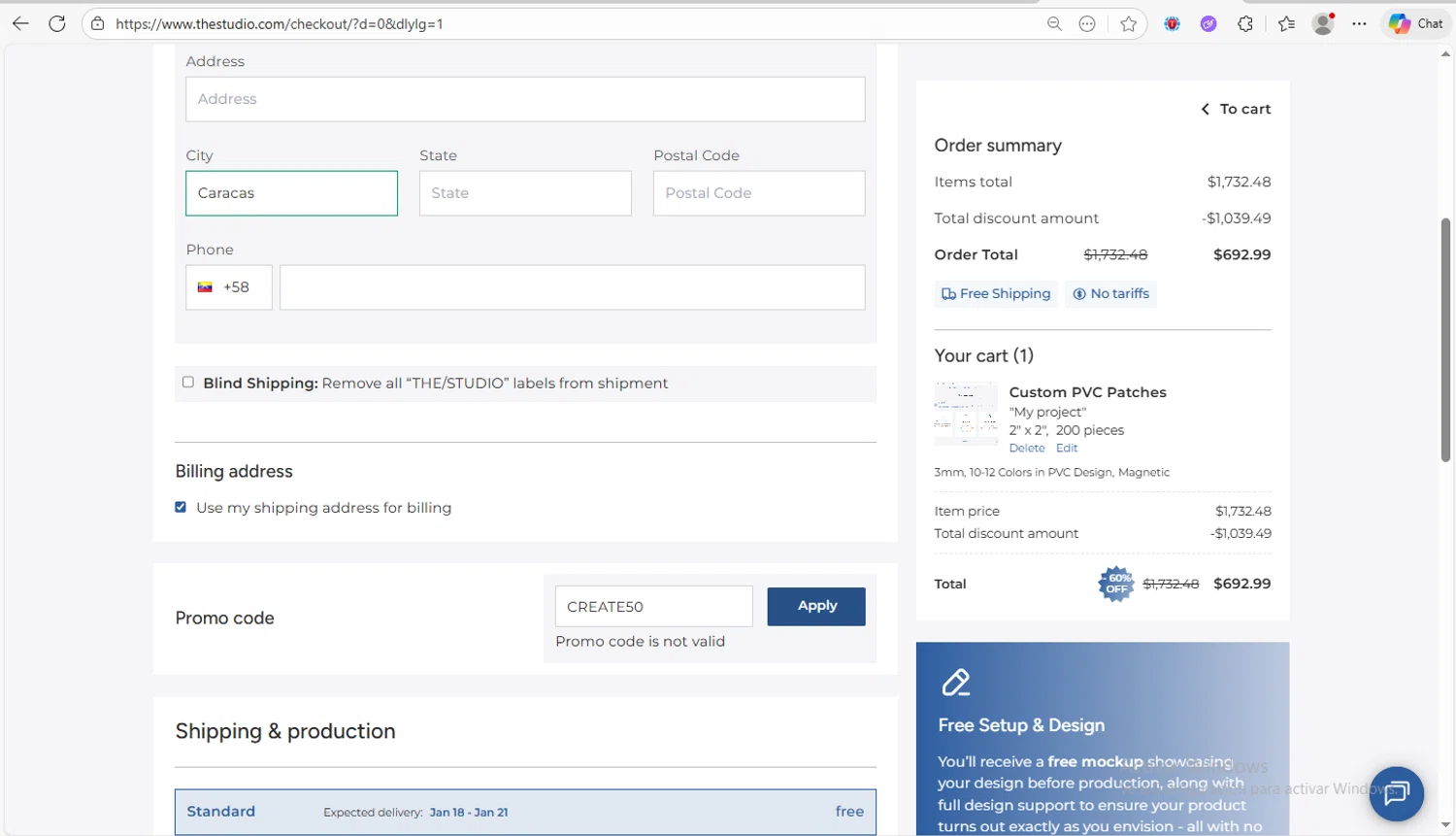The image size is (1456, 836).
Task: Focus the City field containing Caracas
Action: click(291, 193)
